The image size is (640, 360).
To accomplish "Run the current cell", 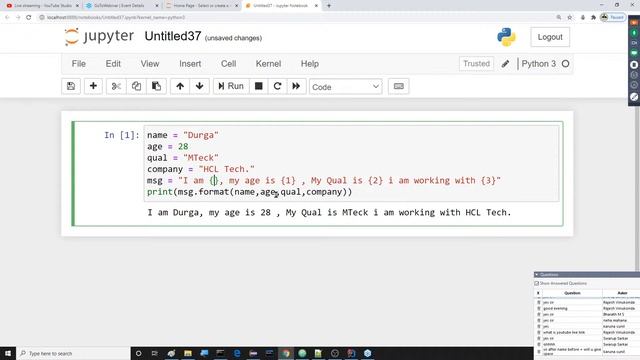I will click(x=231, y=86).
